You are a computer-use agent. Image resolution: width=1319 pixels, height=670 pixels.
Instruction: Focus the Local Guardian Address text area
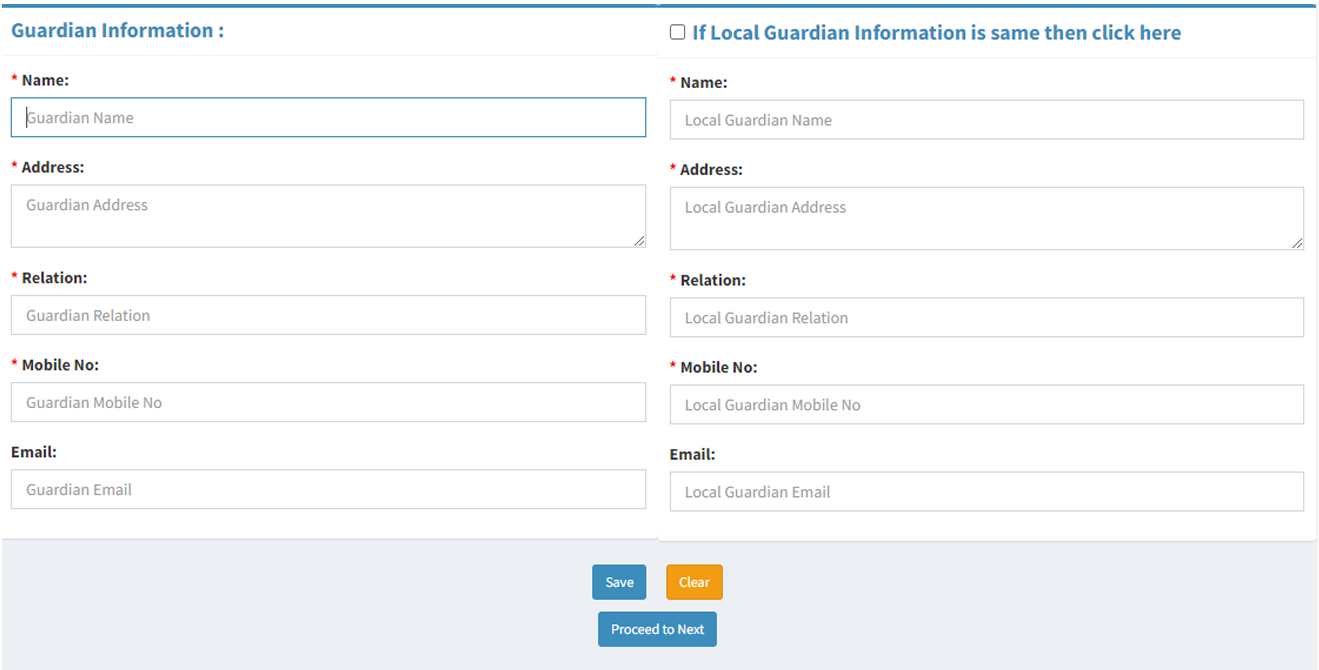point(987,218)
